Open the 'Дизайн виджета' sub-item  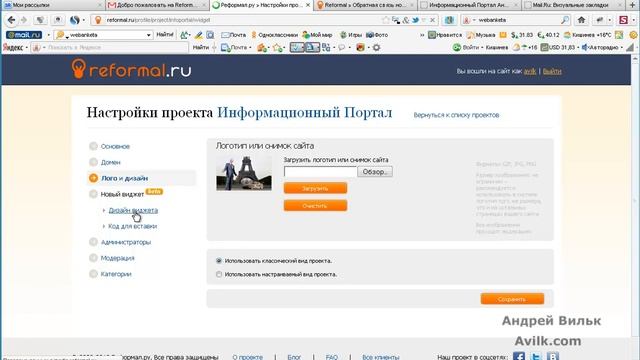pos(133,210)
